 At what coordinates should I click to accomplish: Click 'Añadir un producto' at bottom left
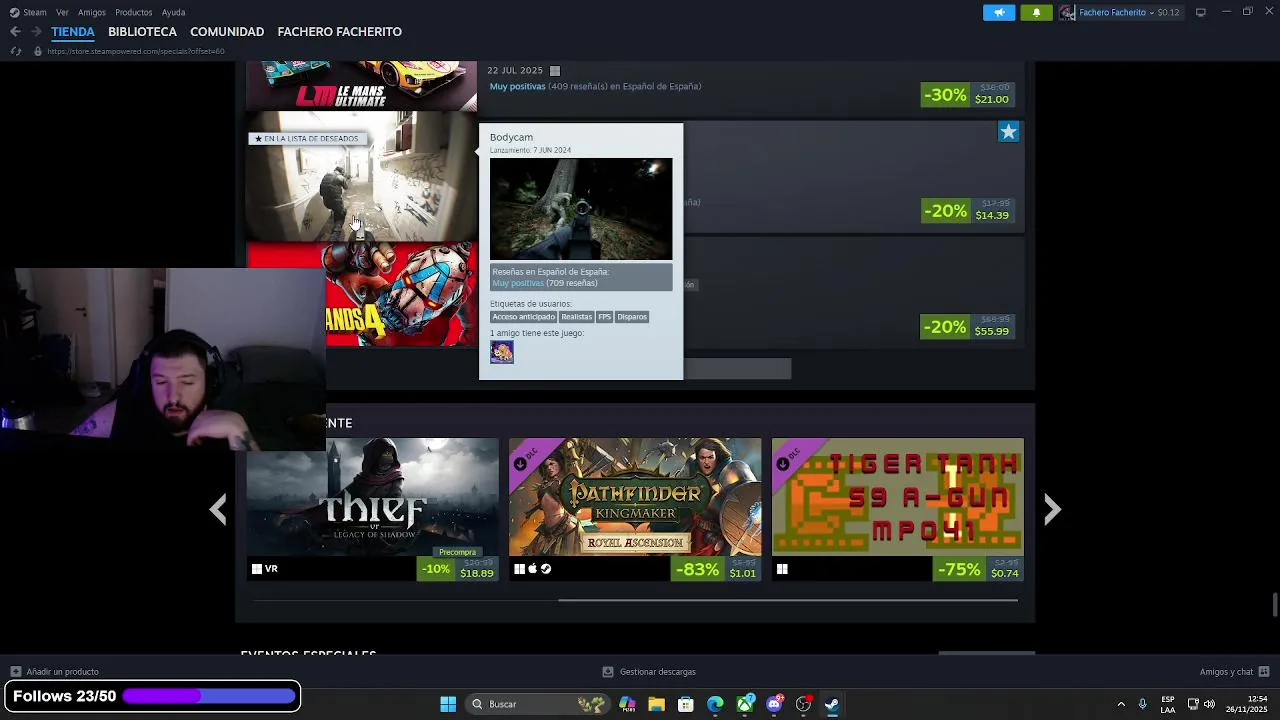pyautogui.click(x=54, y=672)
